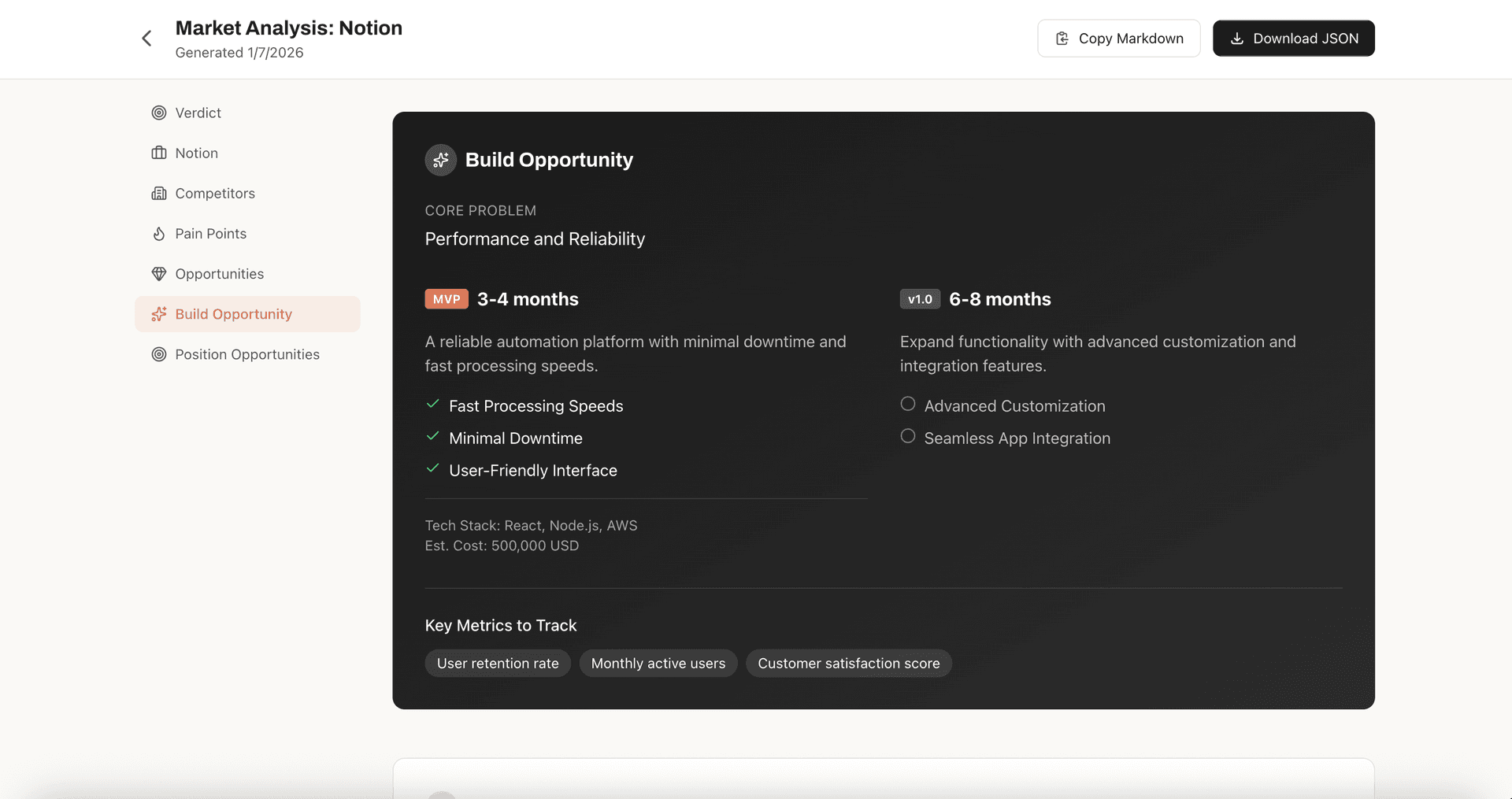Viewport: 1512px width, 799px height.
Task: Open the Position Opportunities section from sidebar
Action: (247, 354)
